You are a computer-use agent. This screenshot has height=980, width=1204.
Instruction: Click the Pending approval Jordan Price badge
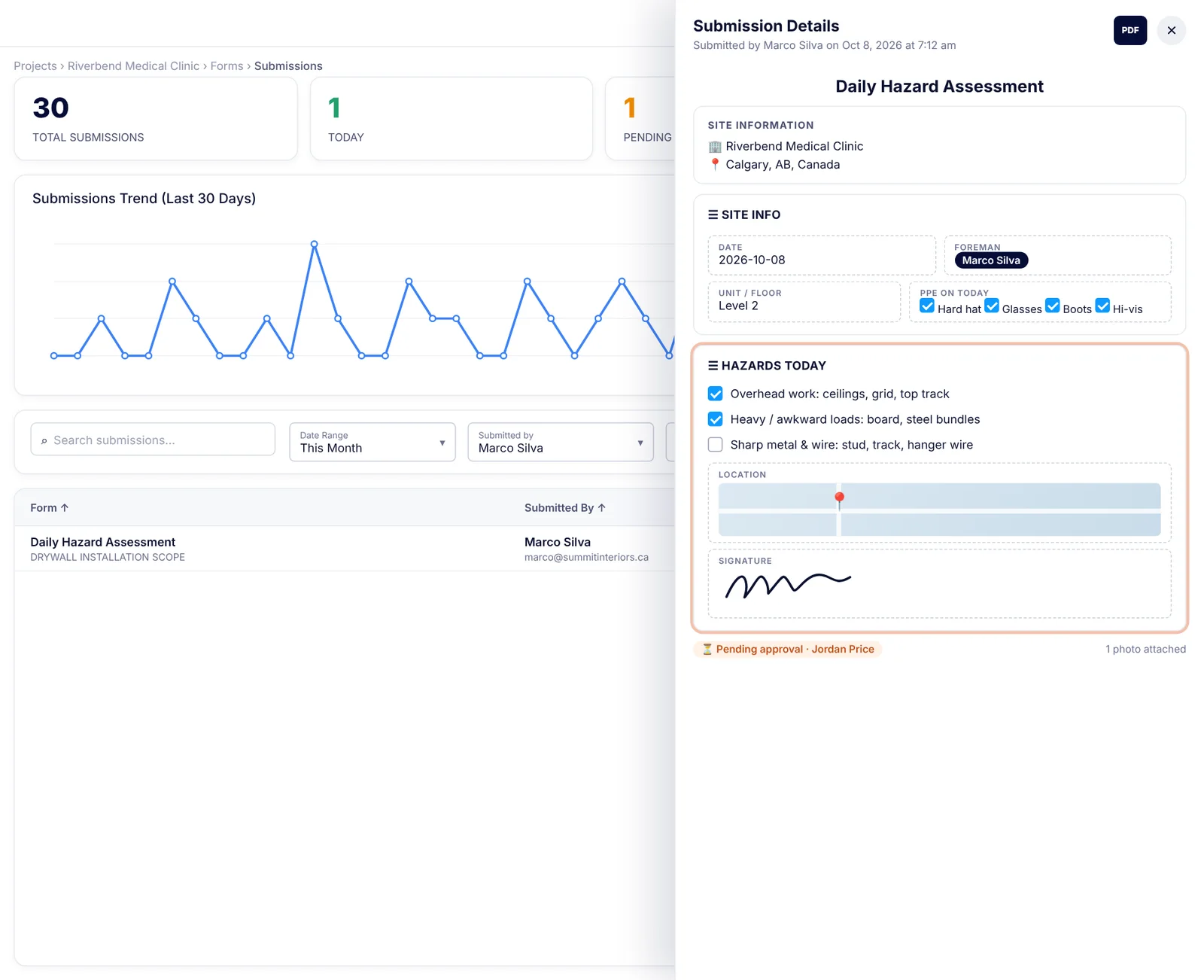(x=788, y=649)
